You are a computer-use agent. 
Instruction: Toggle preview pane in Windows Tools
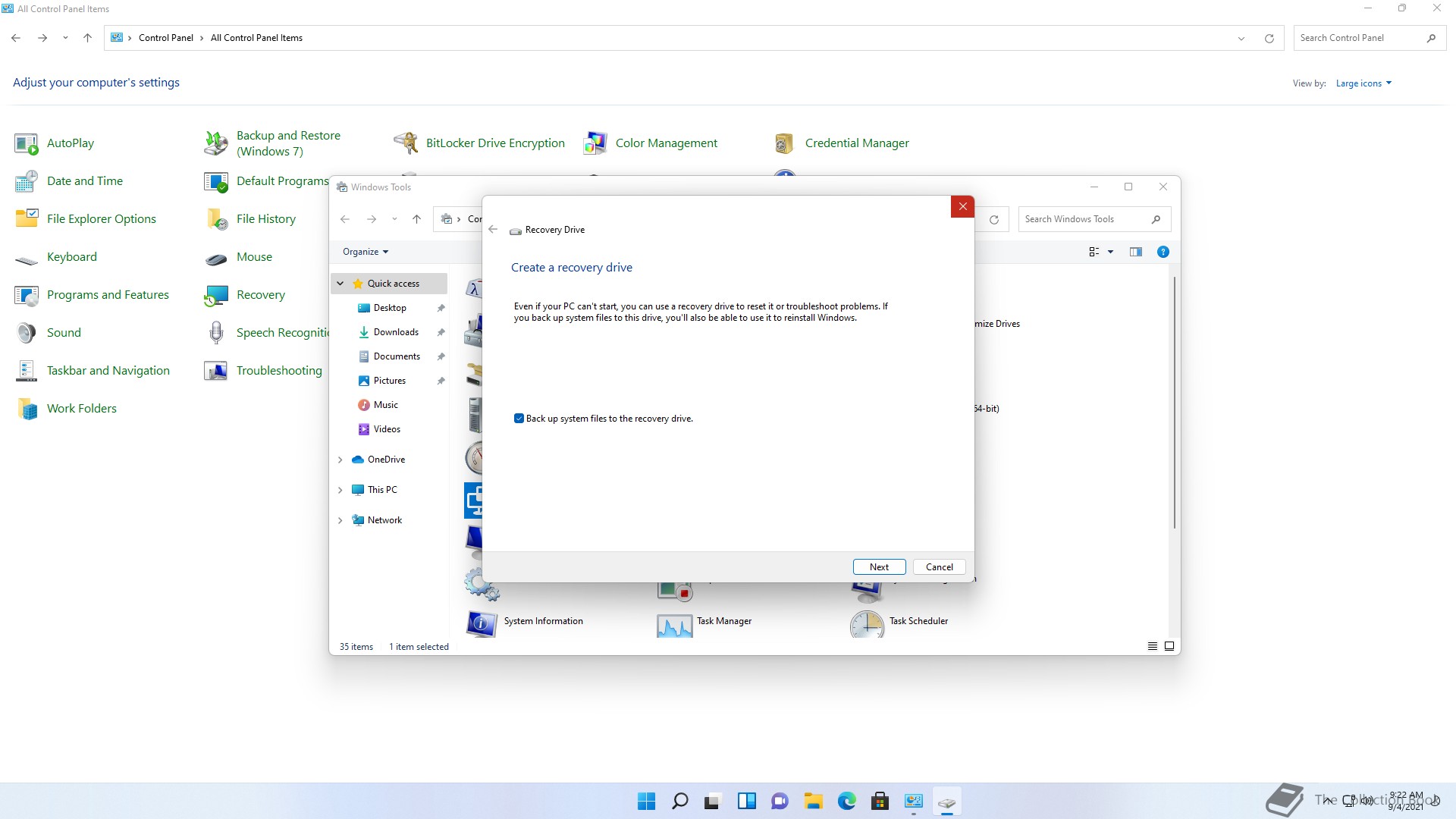click(1135, 252)
